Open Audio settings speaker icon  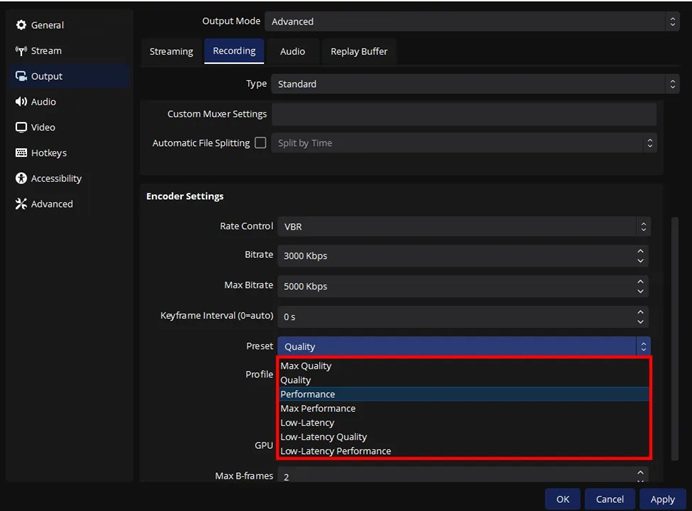pyautogui.click(x=21, y=102)
